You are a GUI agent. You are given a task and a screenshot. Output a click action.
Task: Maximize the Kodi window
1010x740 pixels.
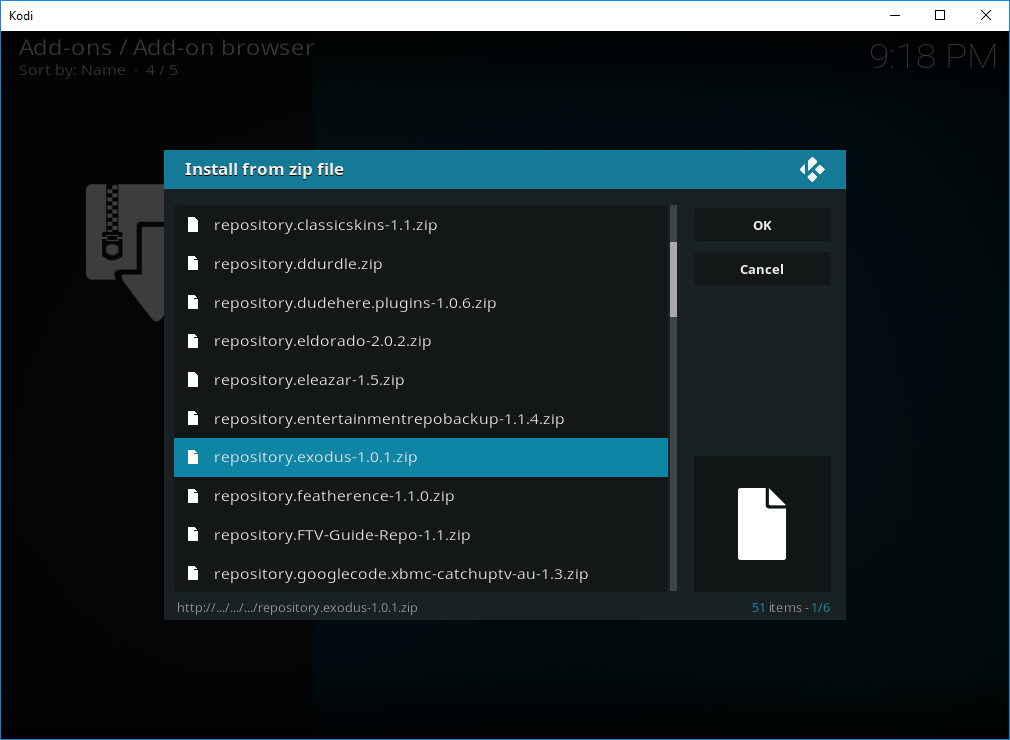click(940, 15)
